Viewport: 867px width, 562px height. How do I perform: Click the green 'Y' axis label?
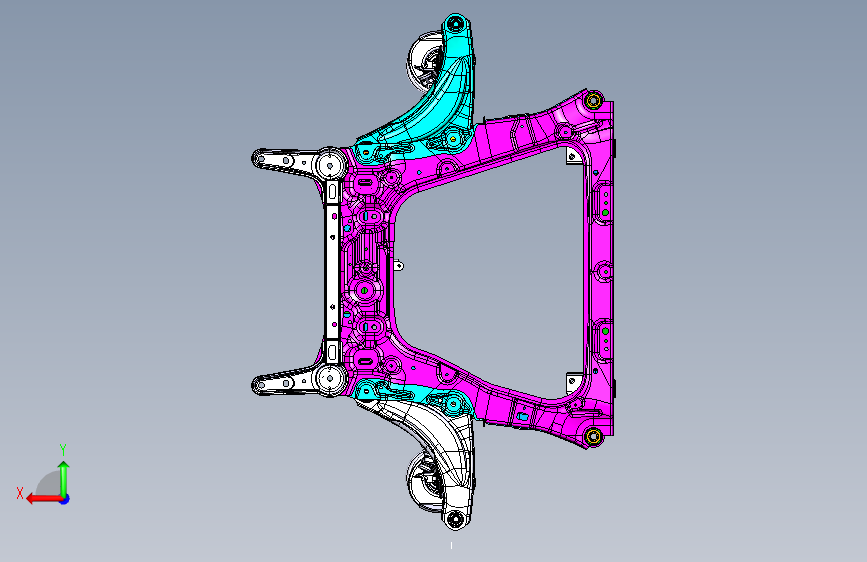point(63,449)
